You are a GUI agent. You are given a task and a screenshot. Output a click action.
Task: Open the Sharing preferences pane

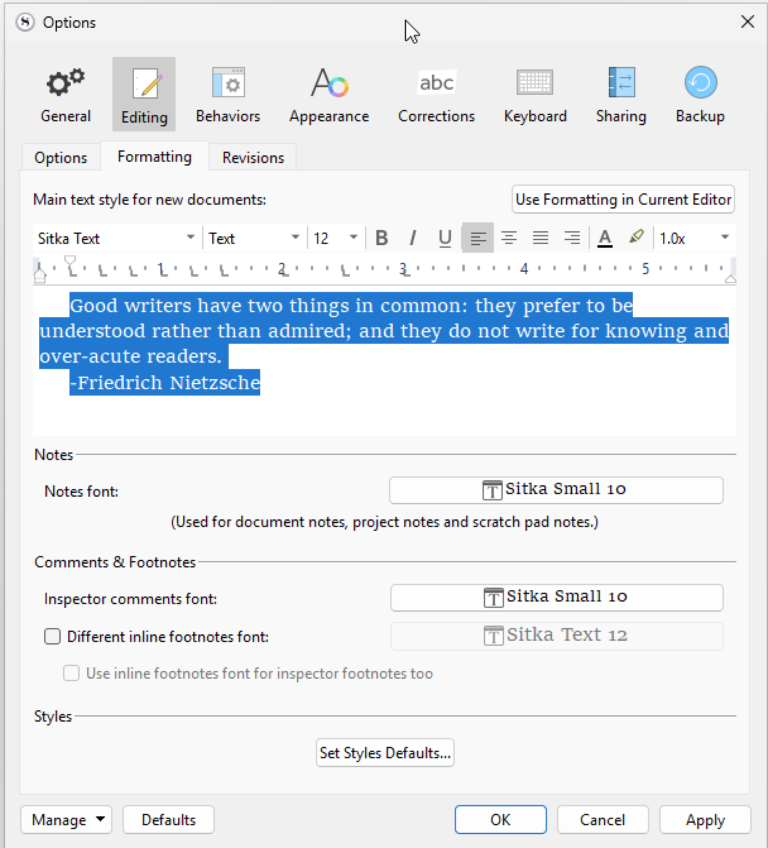pos(621,95)
